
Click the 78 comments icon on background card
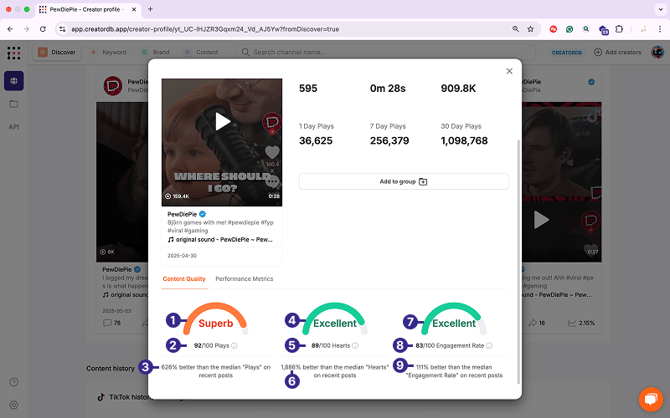107,323
